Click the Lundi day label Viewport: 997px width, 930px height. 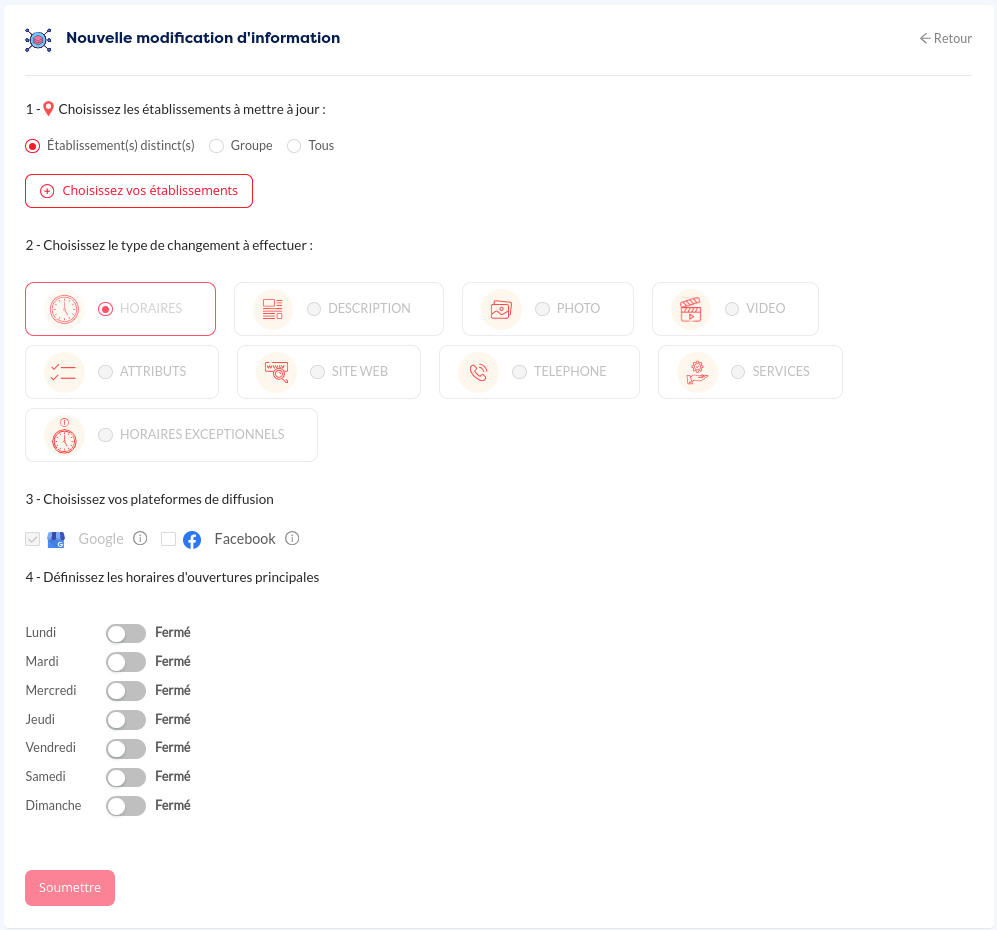point(41,633)
